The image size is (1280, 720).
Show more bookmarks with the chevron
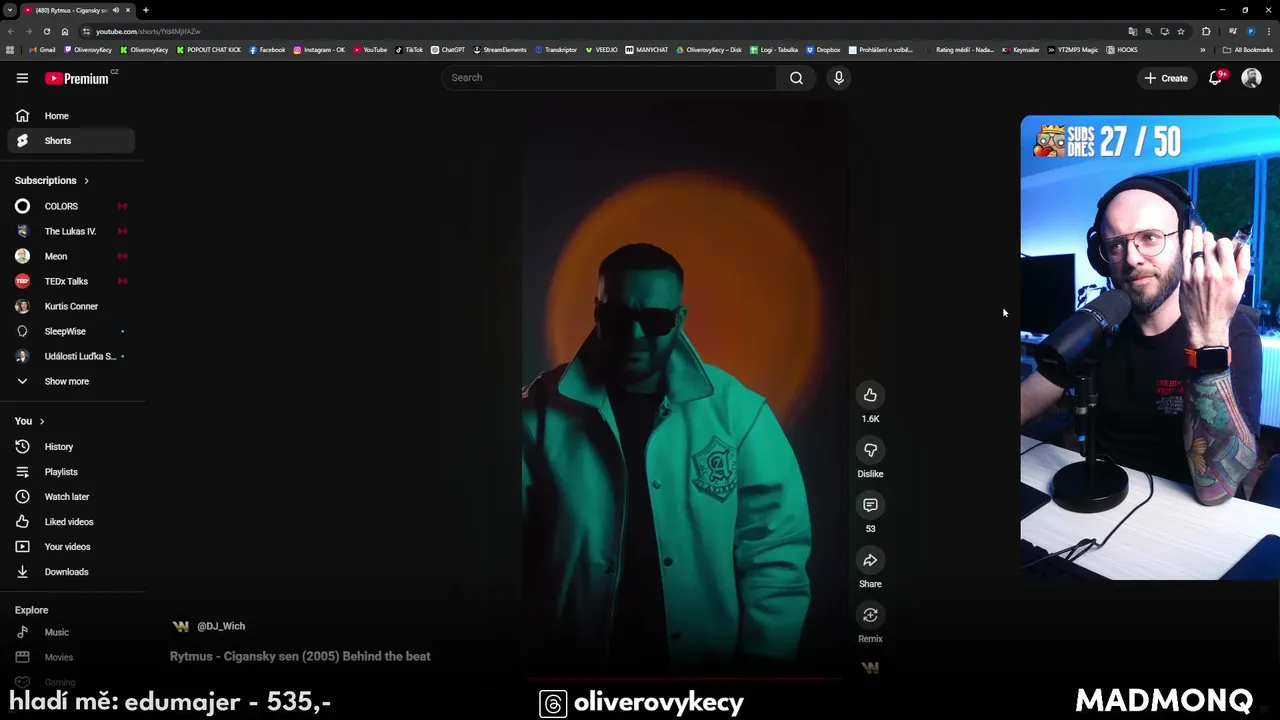(x=1202, y=50)
